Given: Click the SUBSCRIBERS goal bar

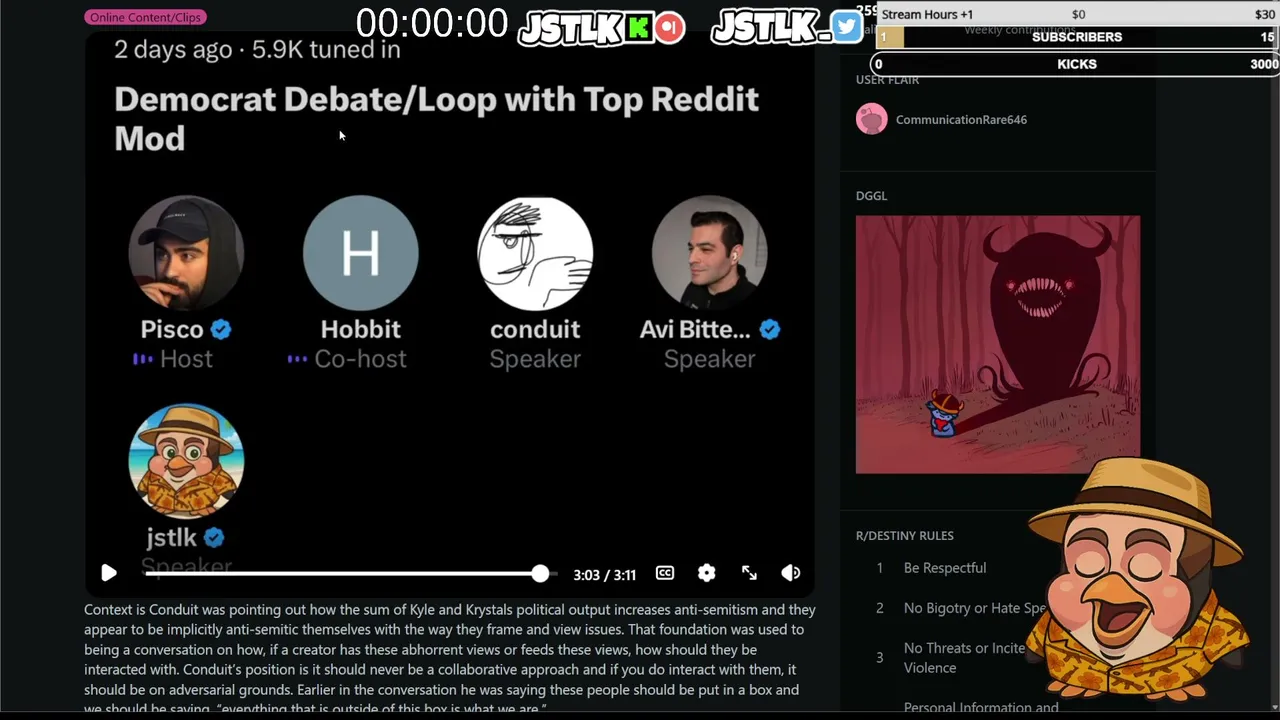Looking at the screenshot, I should point(1077,37).
